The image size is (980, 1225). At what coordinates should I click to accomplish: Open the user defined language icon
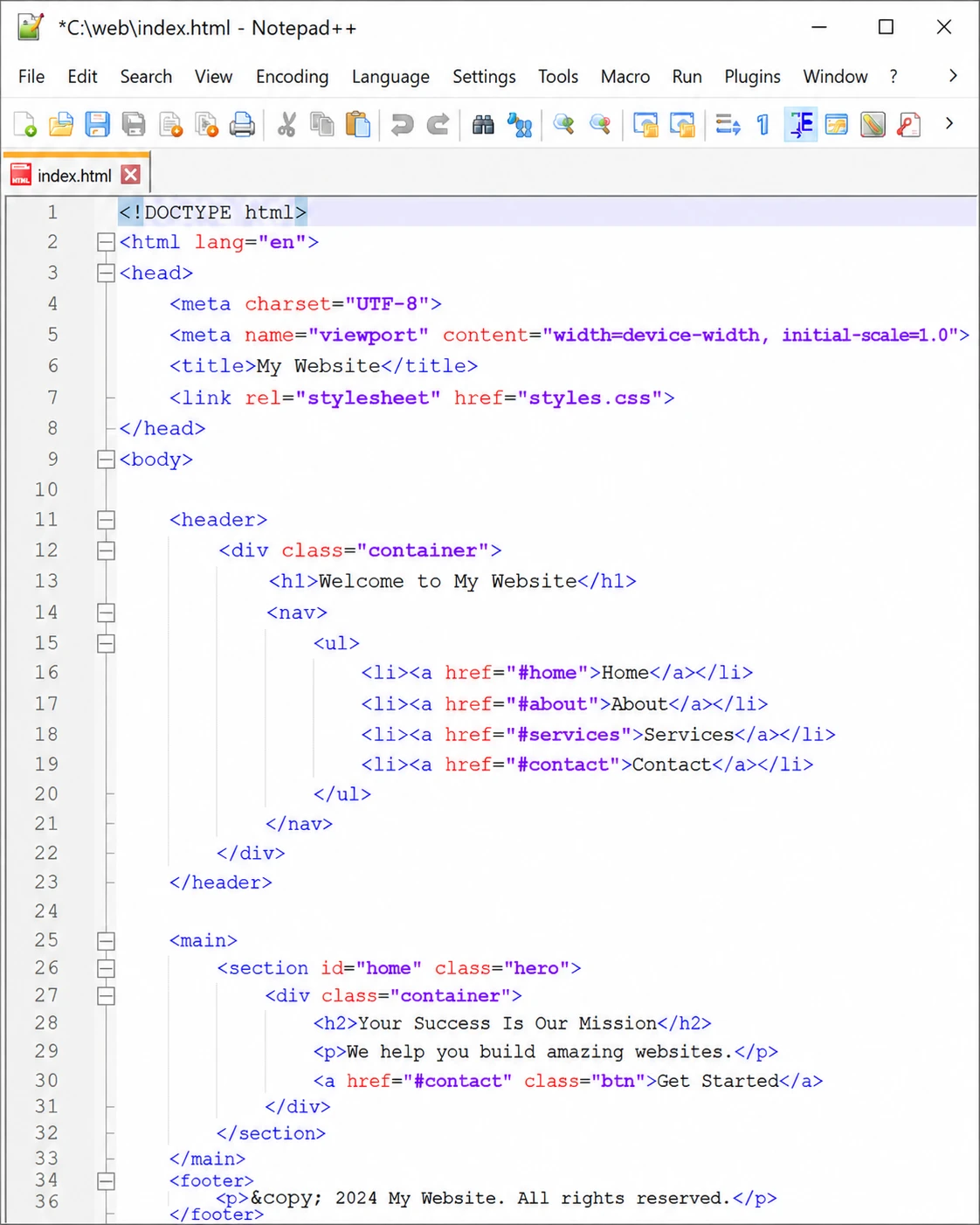pos(837,124)
